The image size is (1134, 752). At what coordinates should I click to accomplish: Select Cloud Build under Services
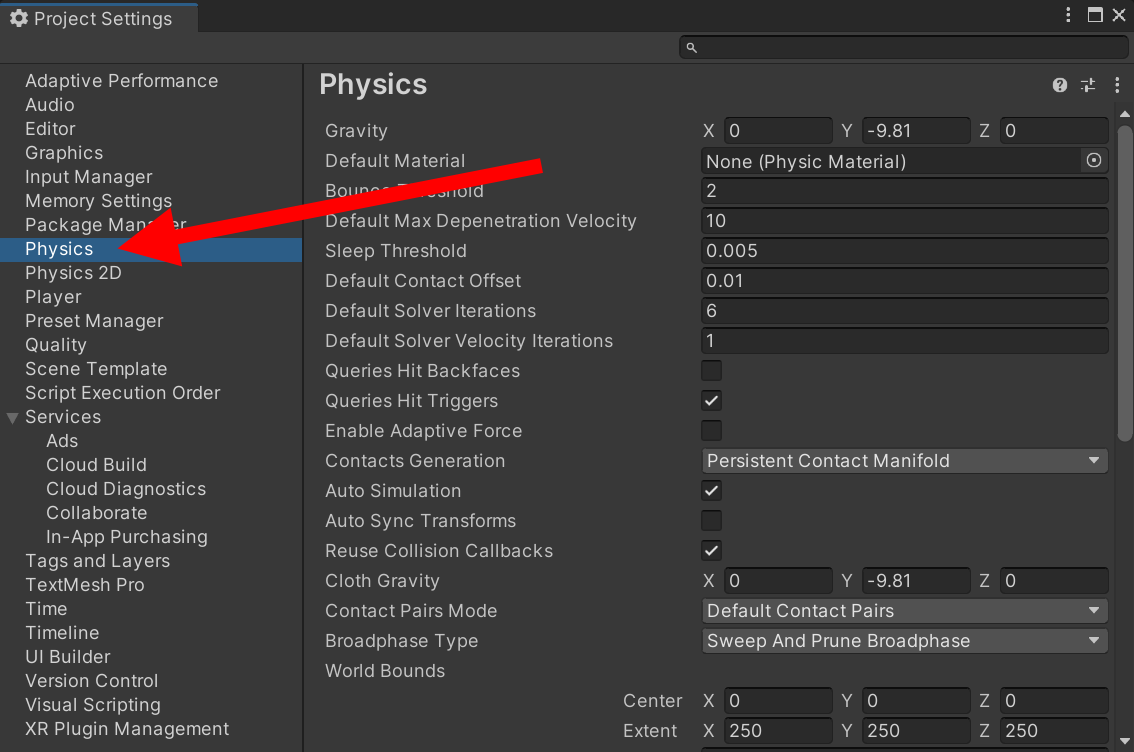point(97,465)
